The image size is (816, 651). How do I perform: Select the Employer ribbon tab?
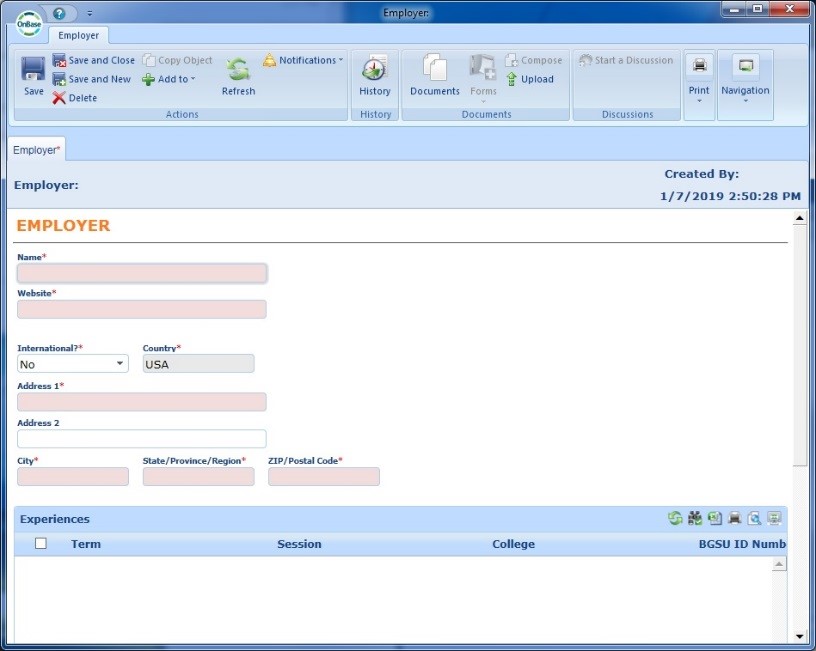pos(78,35)
